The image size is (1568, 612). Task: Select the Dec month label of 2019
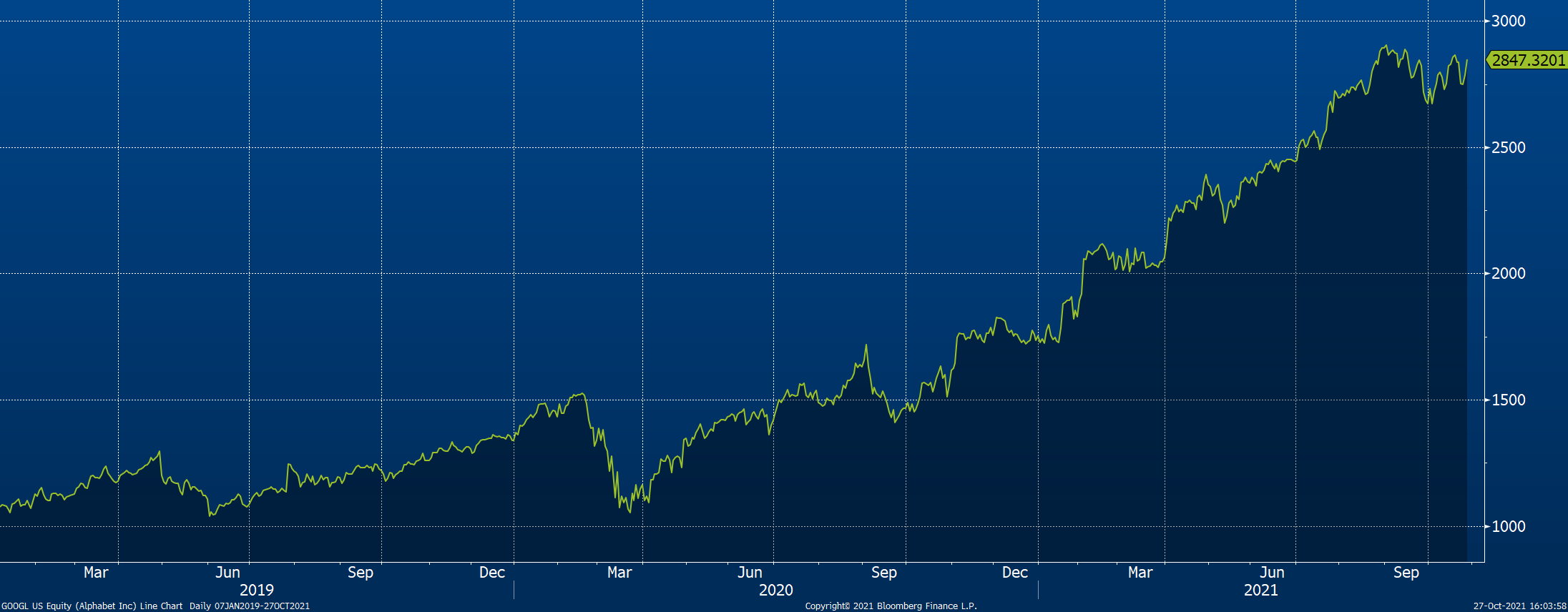(492, 573)
